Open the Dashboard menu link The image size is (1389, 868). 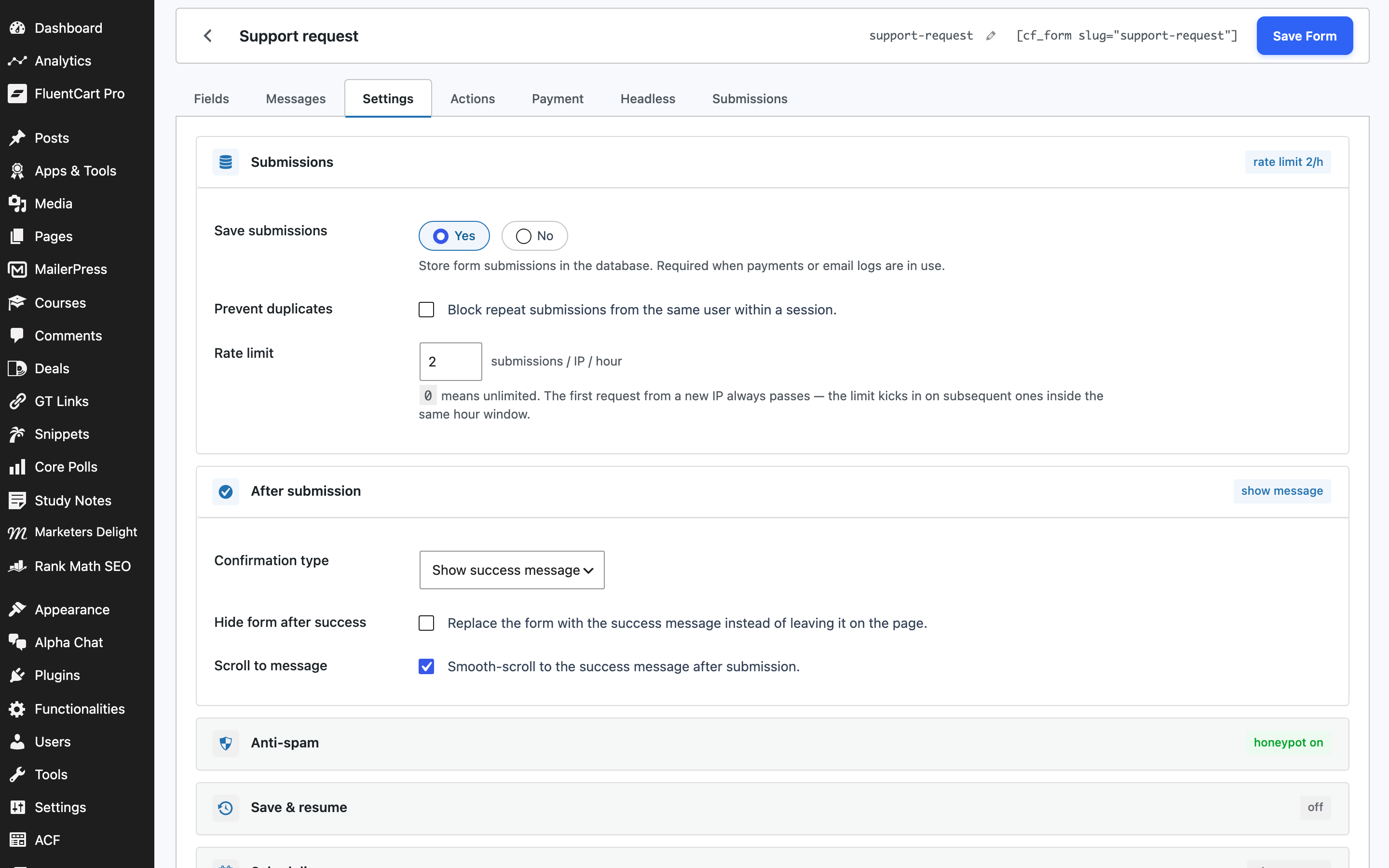(x=68, y=27)
